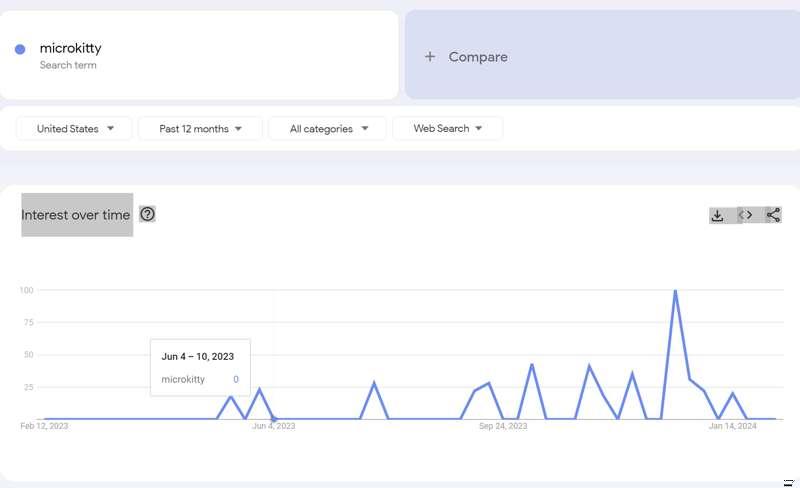Viewport: 800px width, 488px height.
Task: Click the peak point at value 100
Action: 676,290
